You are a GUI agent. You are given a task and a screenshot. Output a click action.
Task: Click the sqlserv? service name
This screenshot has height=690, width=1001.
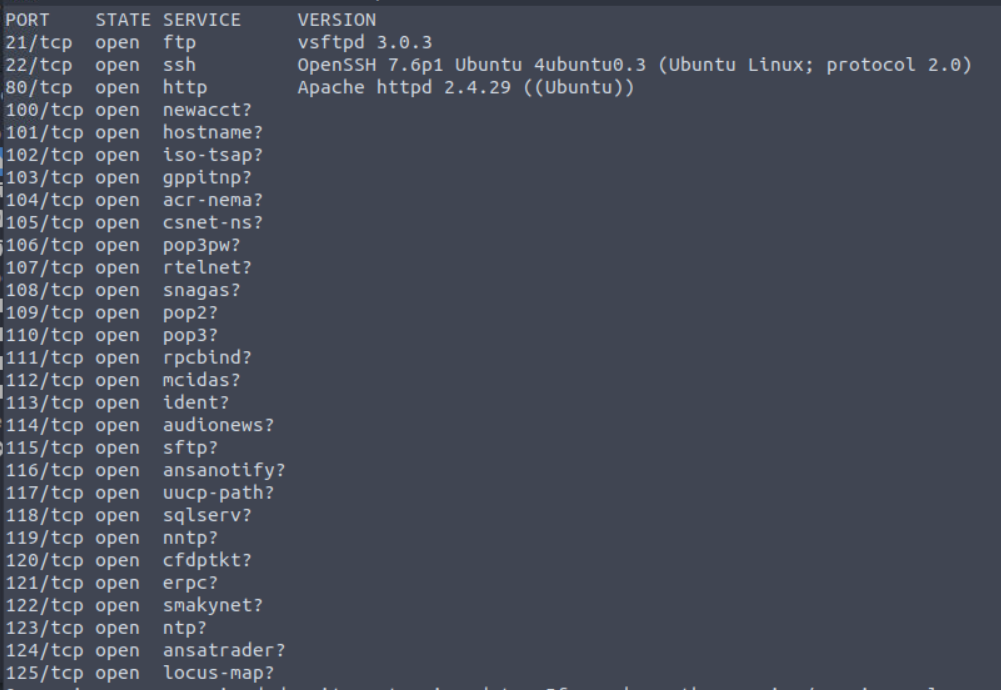point(207,515)
